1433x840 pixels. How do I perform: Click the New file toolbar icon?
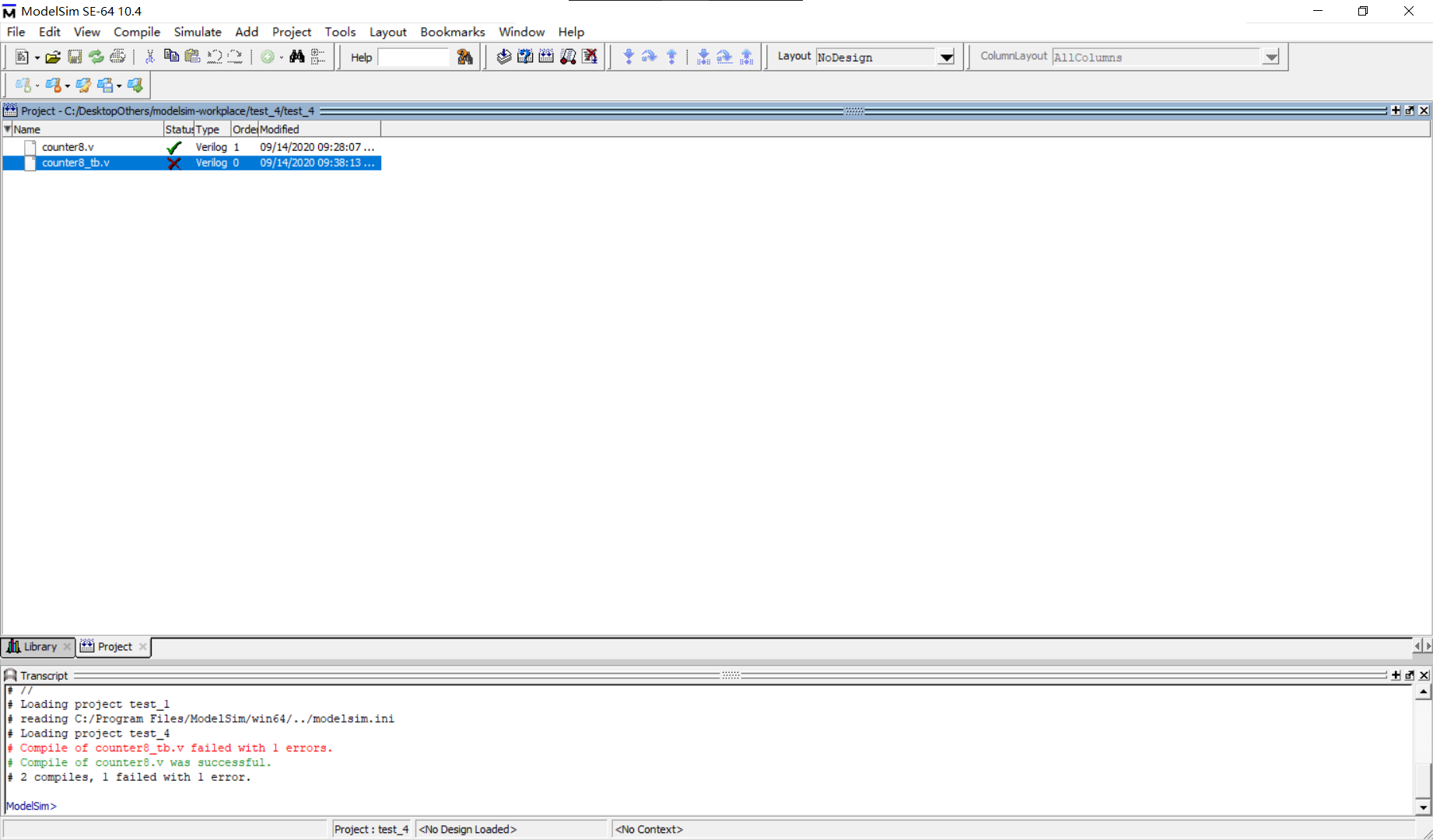click(21, 57)
